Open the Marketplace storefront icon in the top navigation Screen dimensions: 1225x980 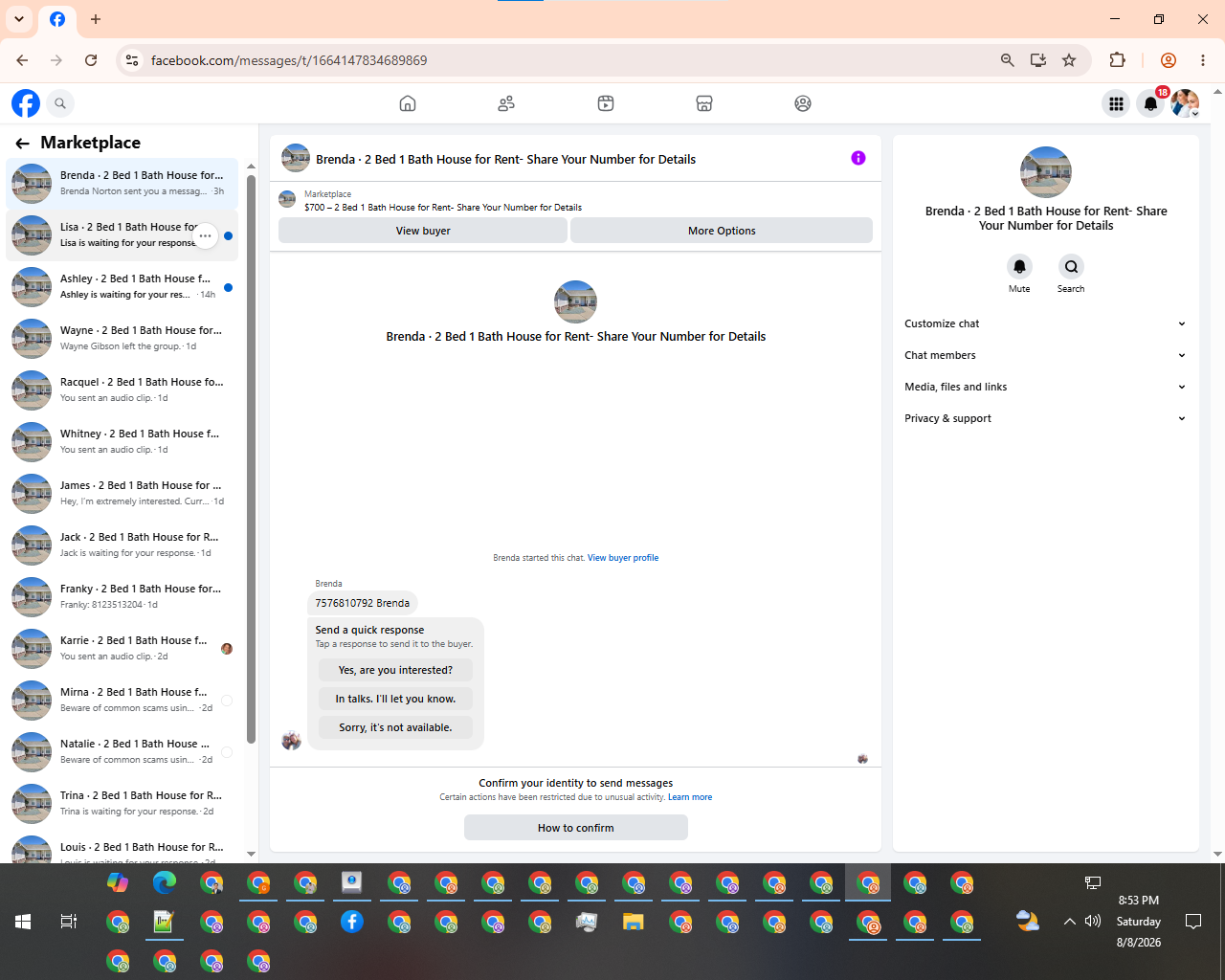(704, 103)
